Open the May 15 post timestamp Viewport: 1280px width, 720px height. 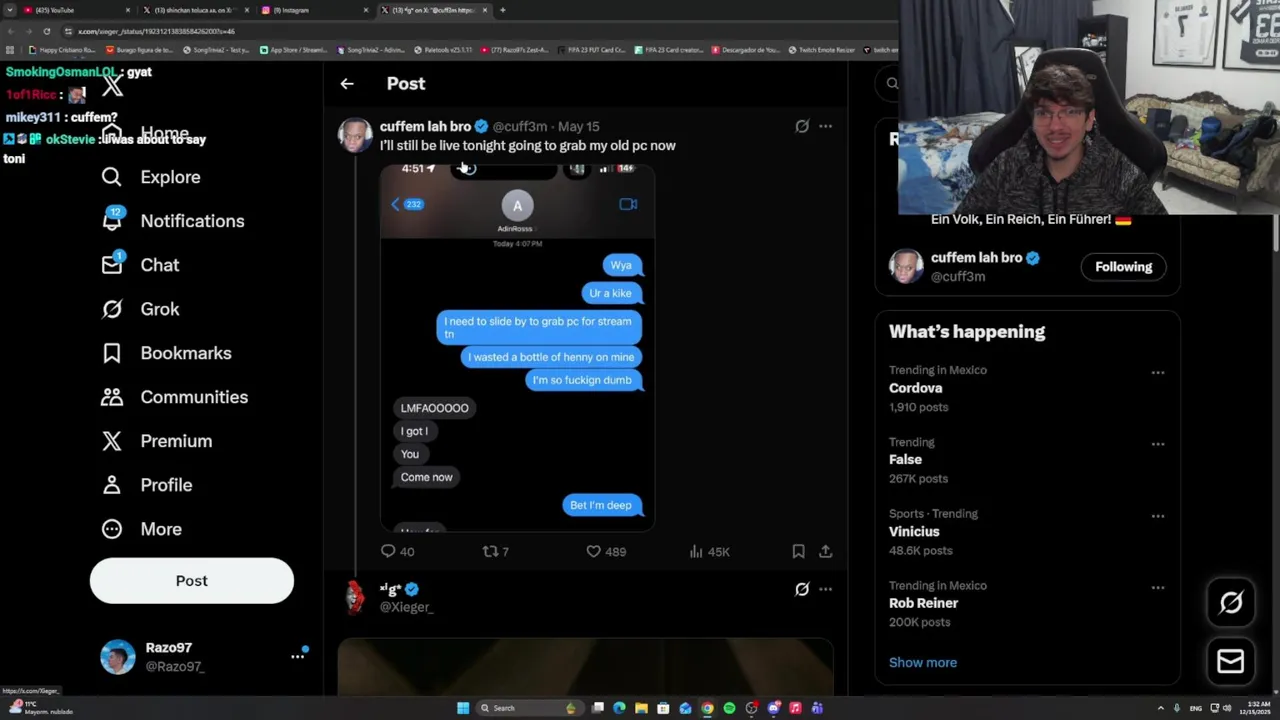(x=578, y=127)
